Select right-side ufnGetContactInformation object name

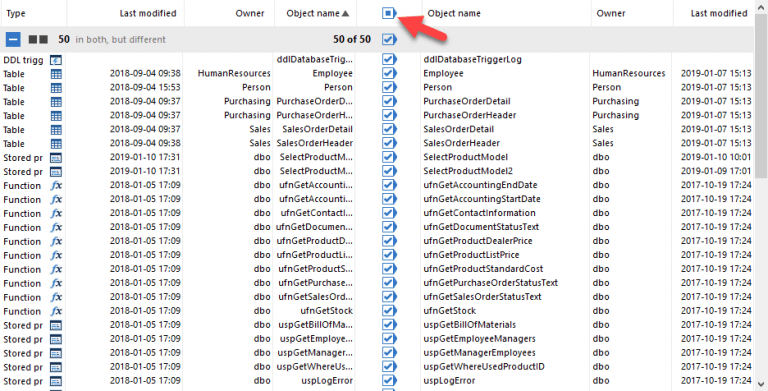point(480,213)
